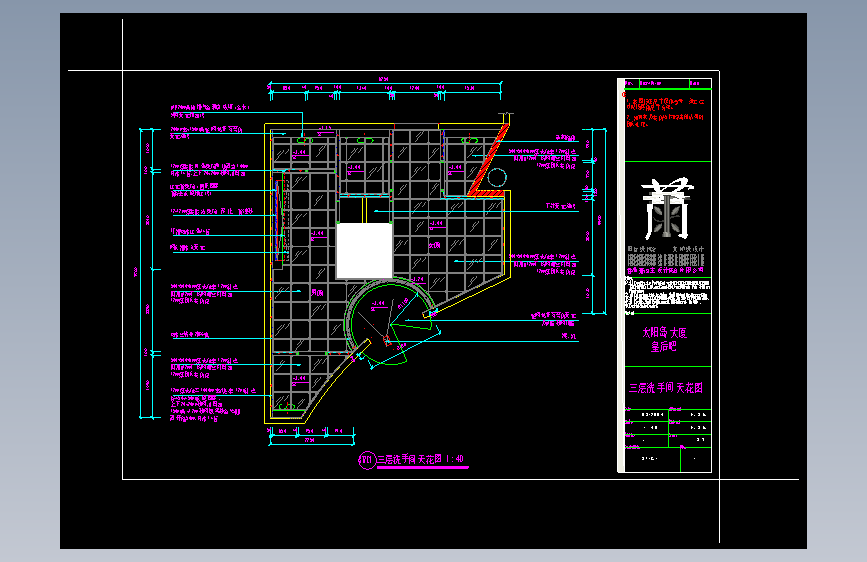Select the 男厕 room label in the plan

coord(317,293)
